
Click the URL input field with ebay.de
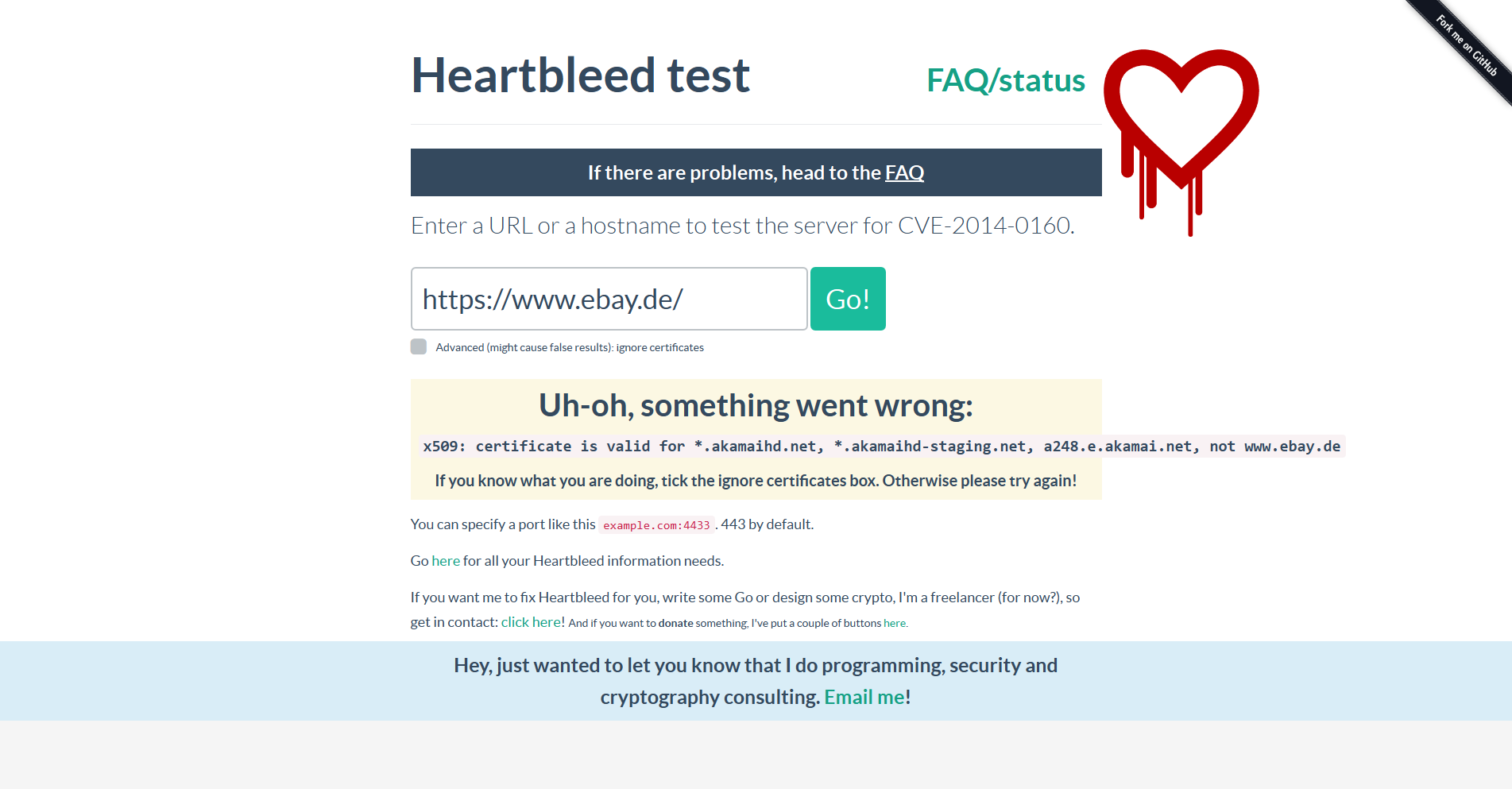tap(609, 299)
